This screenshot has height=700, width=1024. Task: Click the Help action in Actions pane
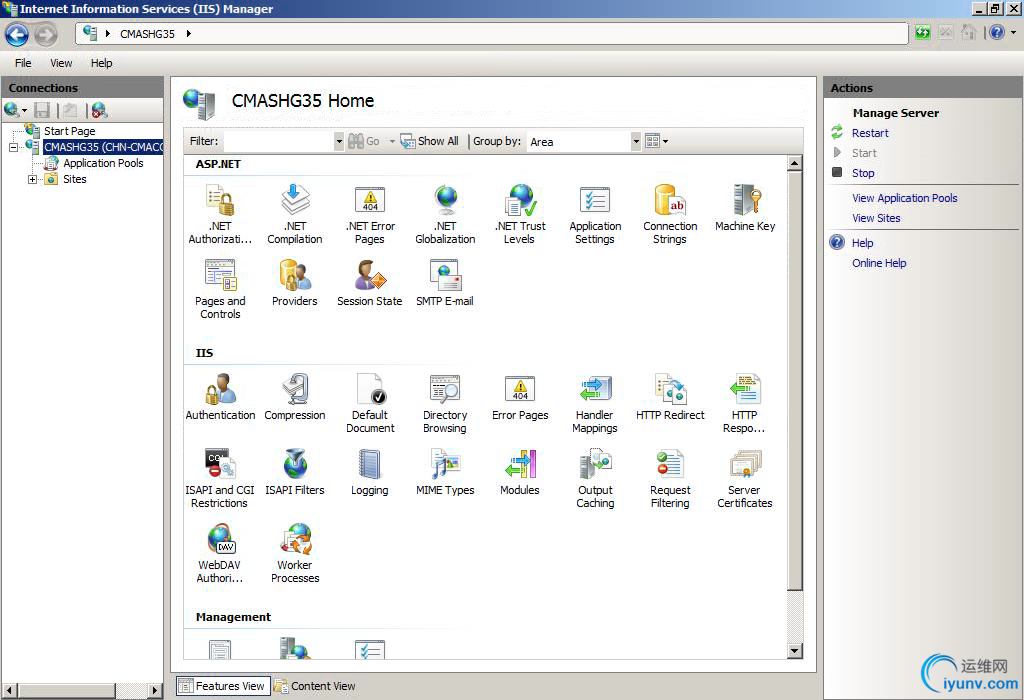pyautogui.click(x=862, y=243)
